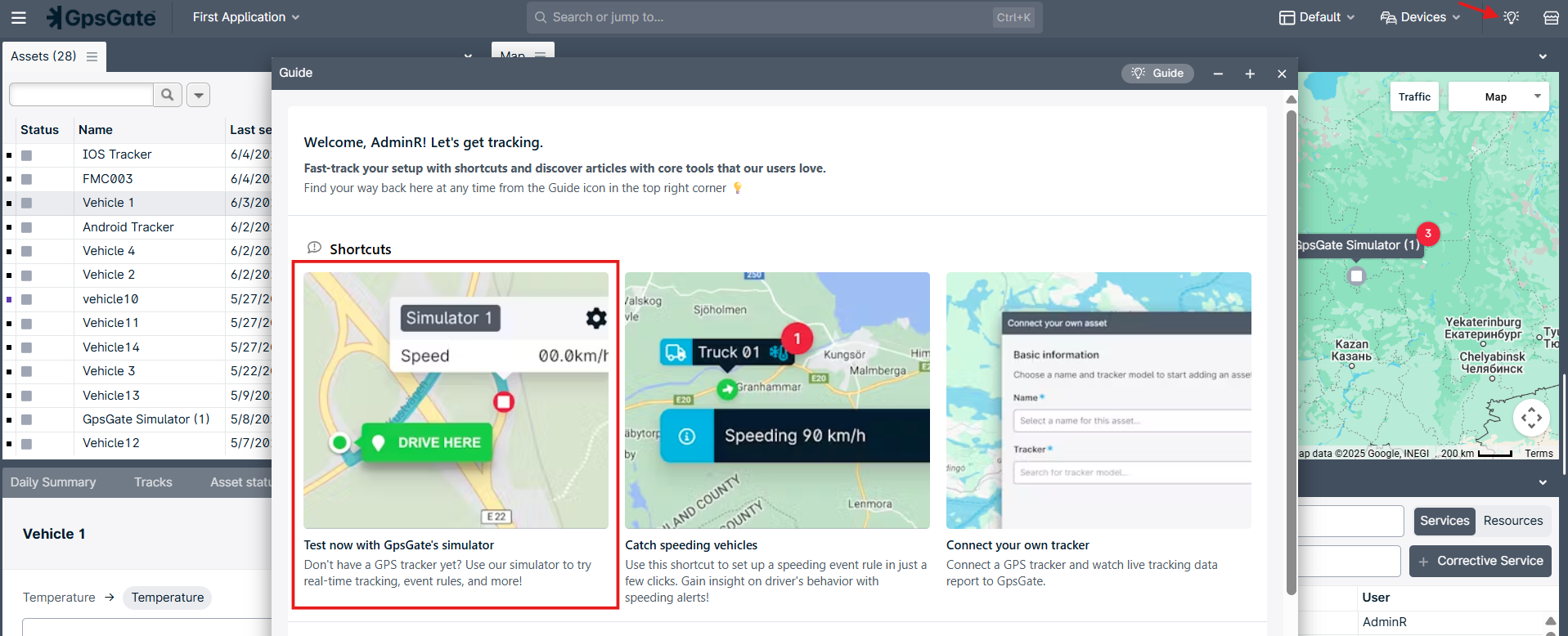The width and height of the screenshot is (1568, 636).
Task: Collapse the lower right panel chevron
Action: click(1543, 482)
